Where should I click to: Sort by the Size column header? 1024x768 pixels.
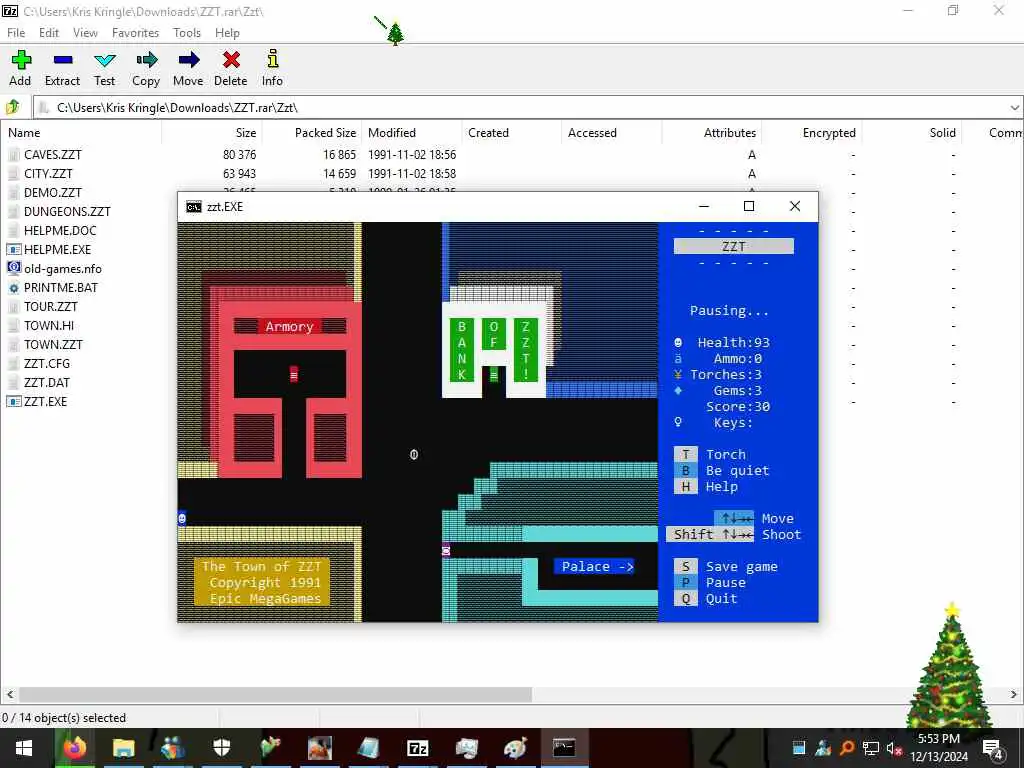(x=246, y=133)
